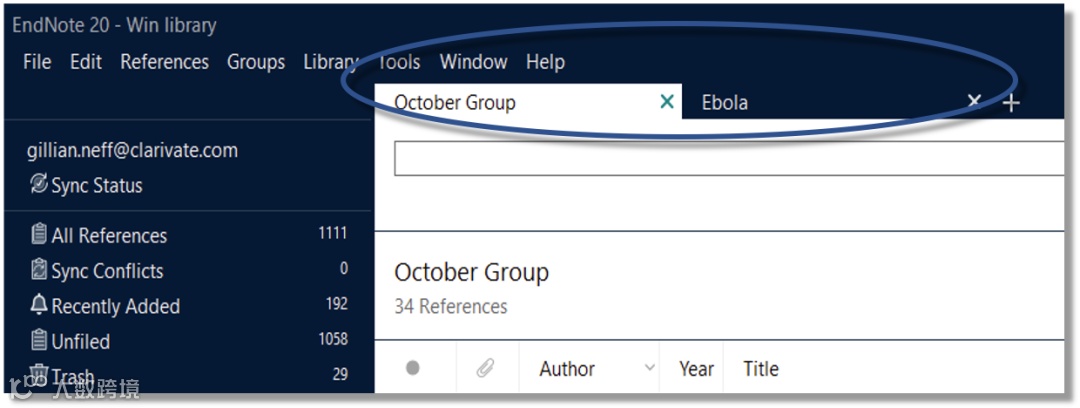Click the paperclip attachment column header
1080x408 pixels.
(x=485, y=369)
